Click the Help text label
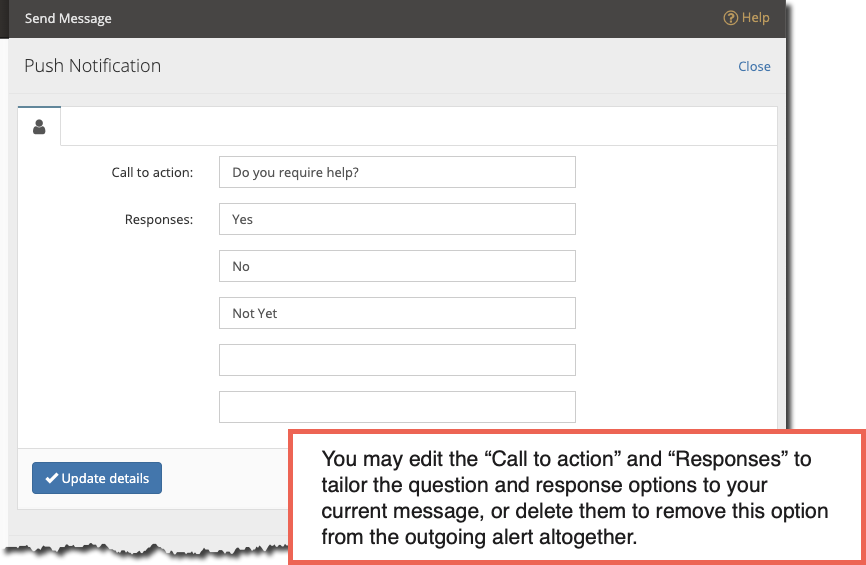Viewport: 866px width, 565px height. click(x=756, y=18)
